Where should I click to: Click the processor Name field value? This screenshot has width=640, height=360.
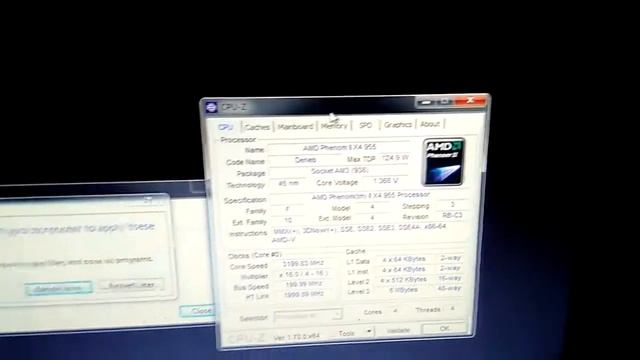click(x=339, y=148)
